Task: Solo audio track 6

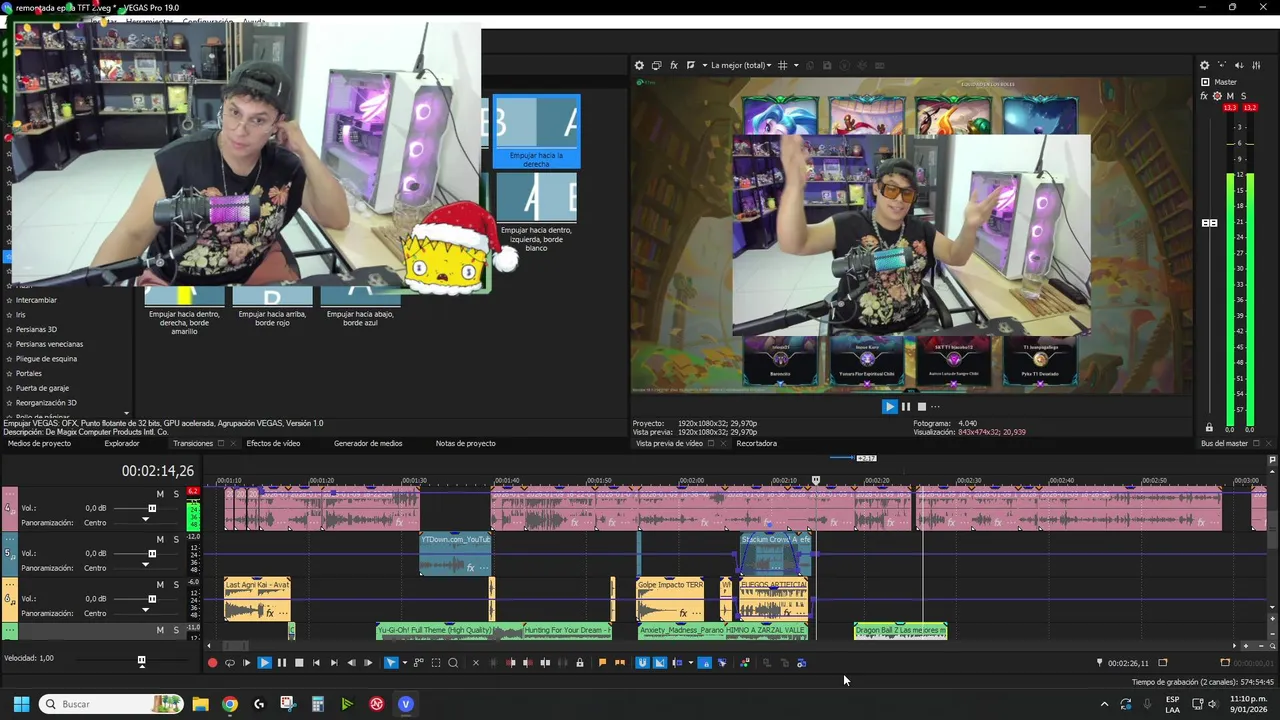Action: pyautogui.click(x=176, y=585)
